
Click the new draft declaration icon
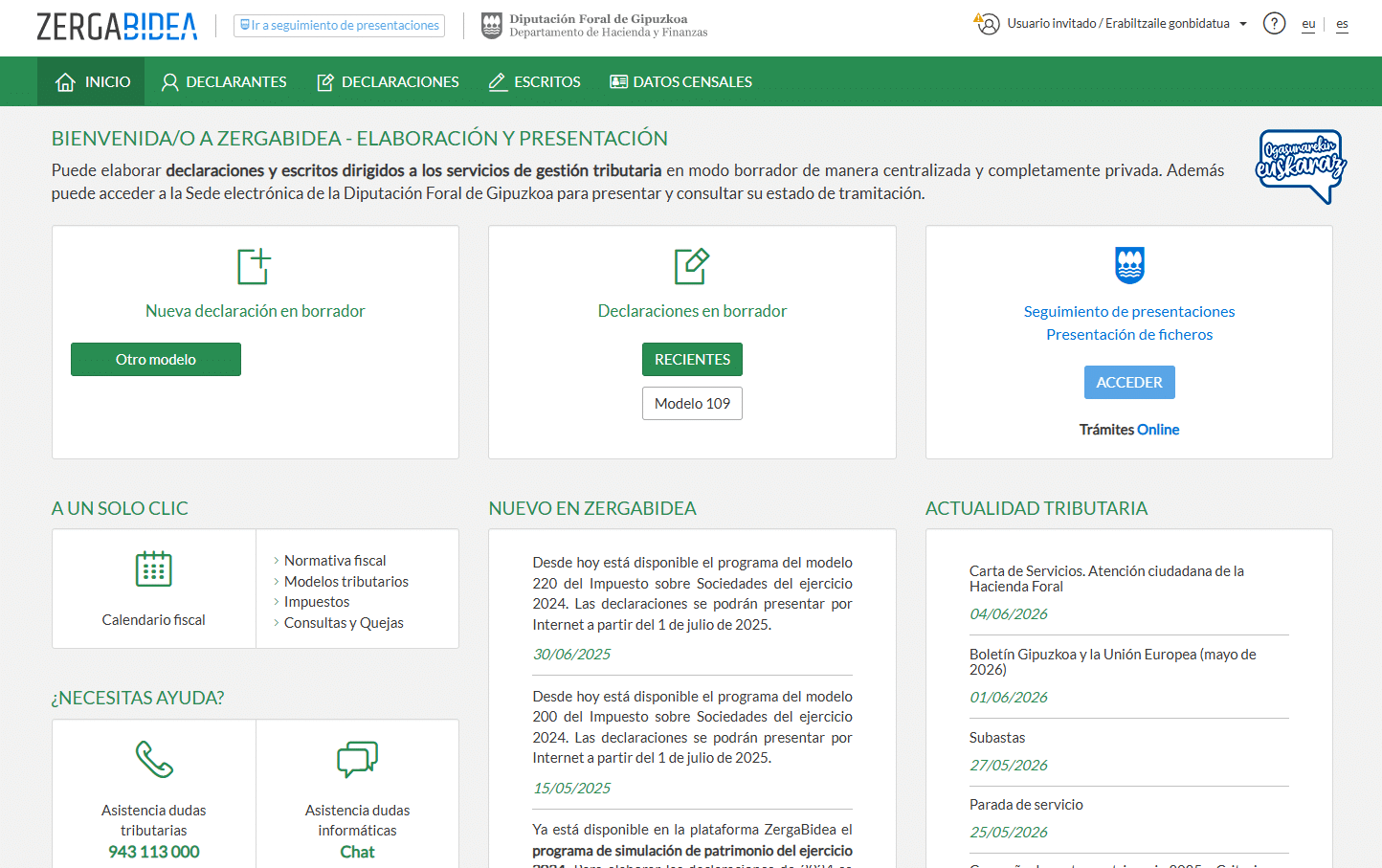[255, 266]
